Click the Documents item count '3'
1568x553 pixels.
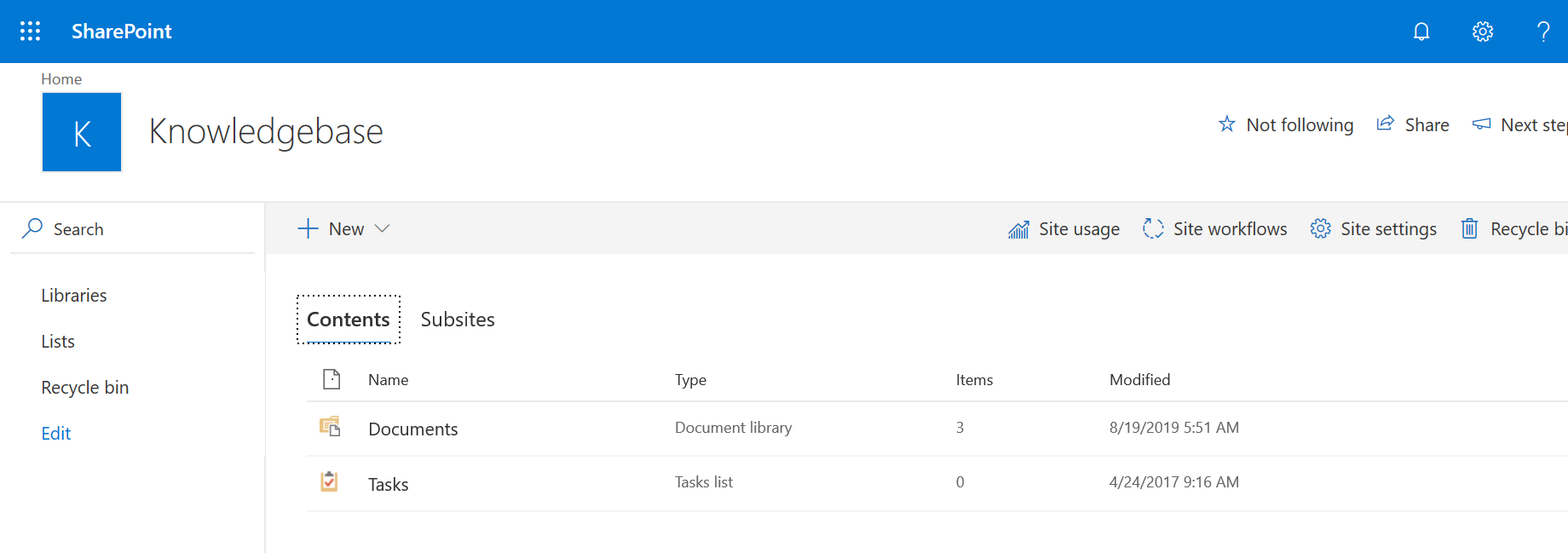[960, 428]
